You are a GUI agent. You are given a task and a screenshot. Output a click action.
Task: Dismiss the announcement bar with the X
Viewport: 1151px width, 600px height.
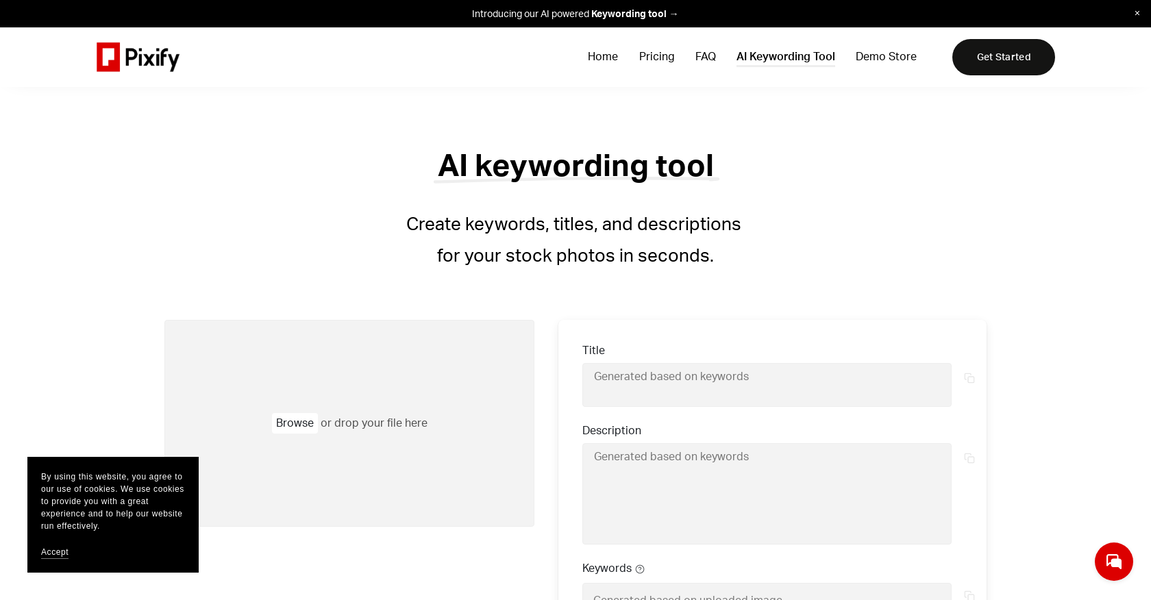point(1135,13)
